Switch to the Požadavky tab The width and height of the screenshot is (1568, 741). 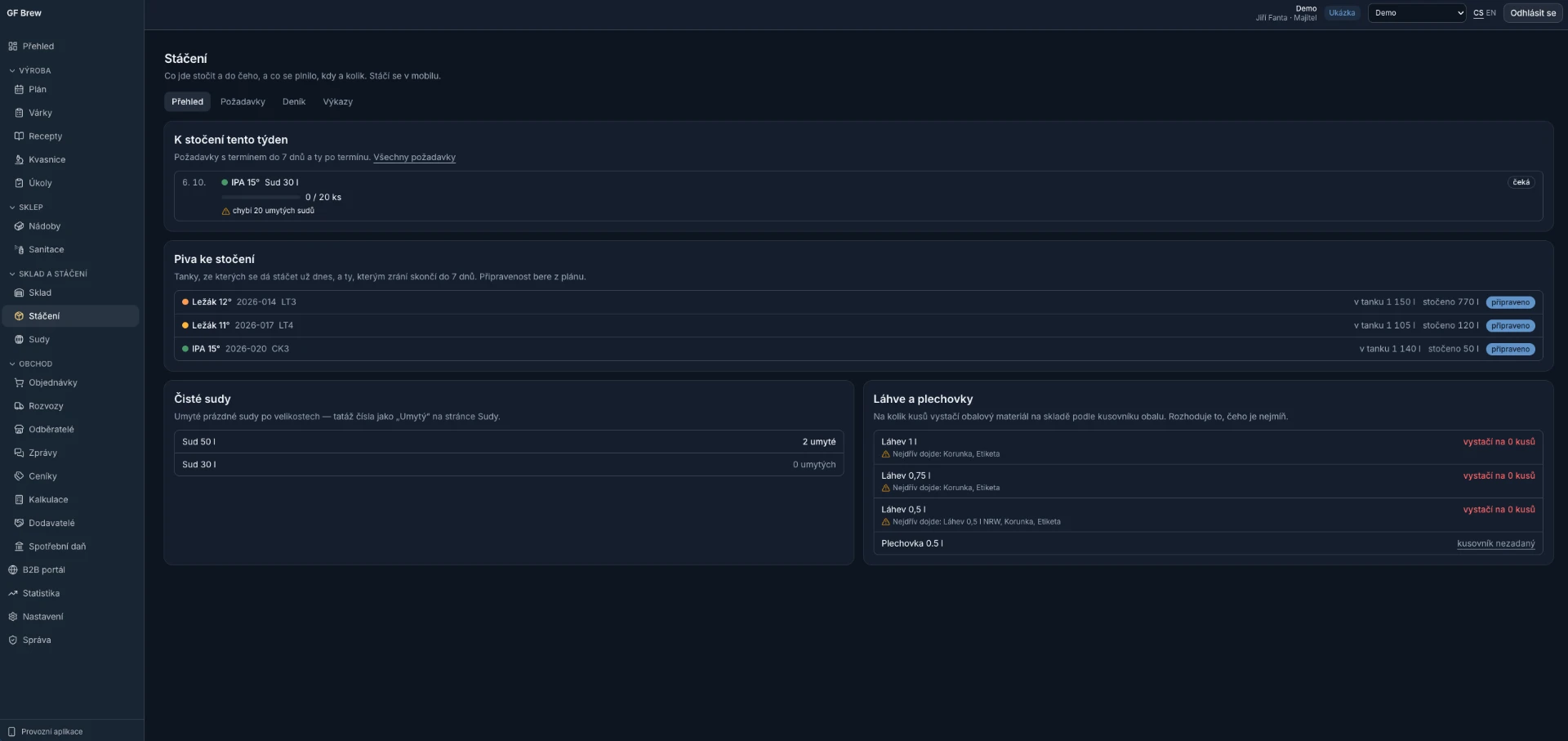tap(243, 101)
